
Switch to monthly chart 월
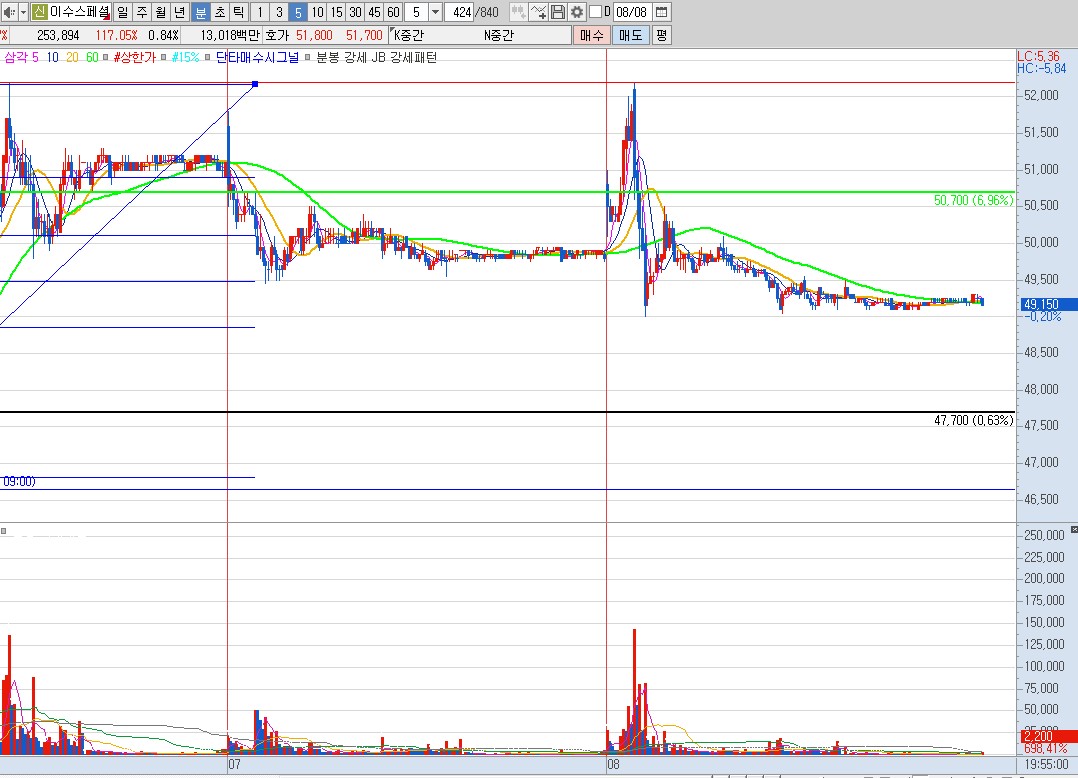tap(161, 12)
